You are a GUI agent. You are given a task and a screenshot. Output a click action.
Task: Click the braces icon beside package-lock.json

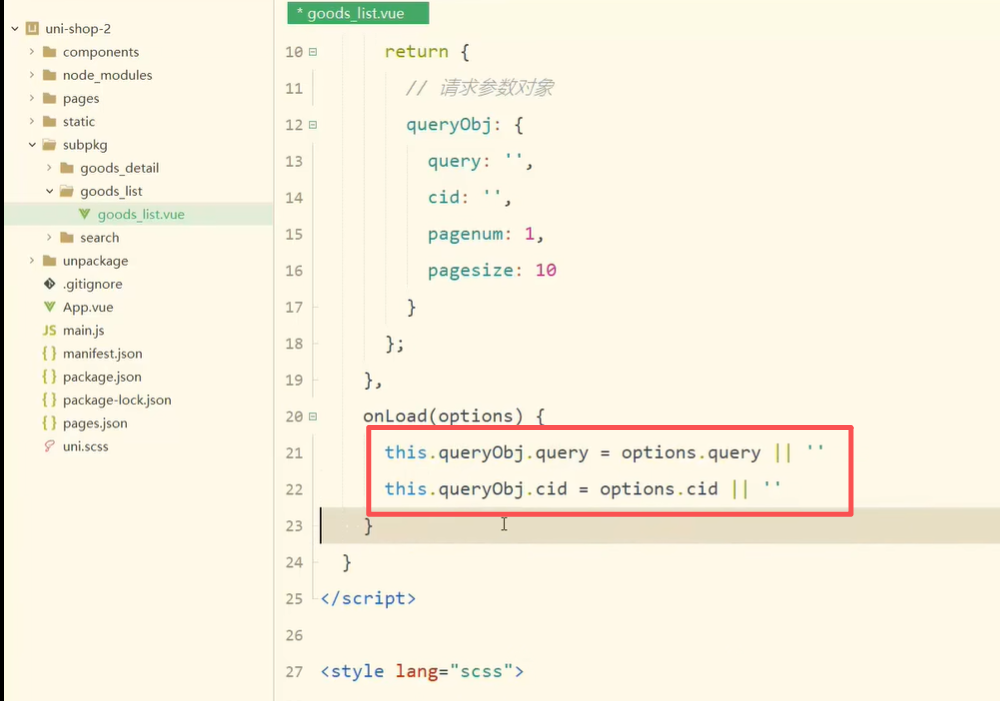point(49,400)
